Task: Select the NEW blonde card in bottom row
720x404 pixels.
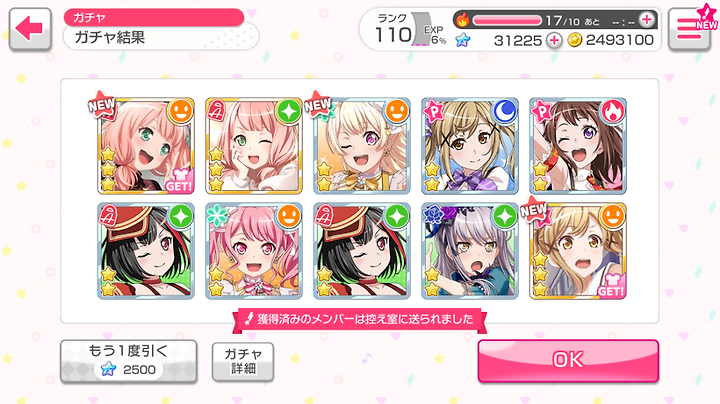Action: pos(578,251)
